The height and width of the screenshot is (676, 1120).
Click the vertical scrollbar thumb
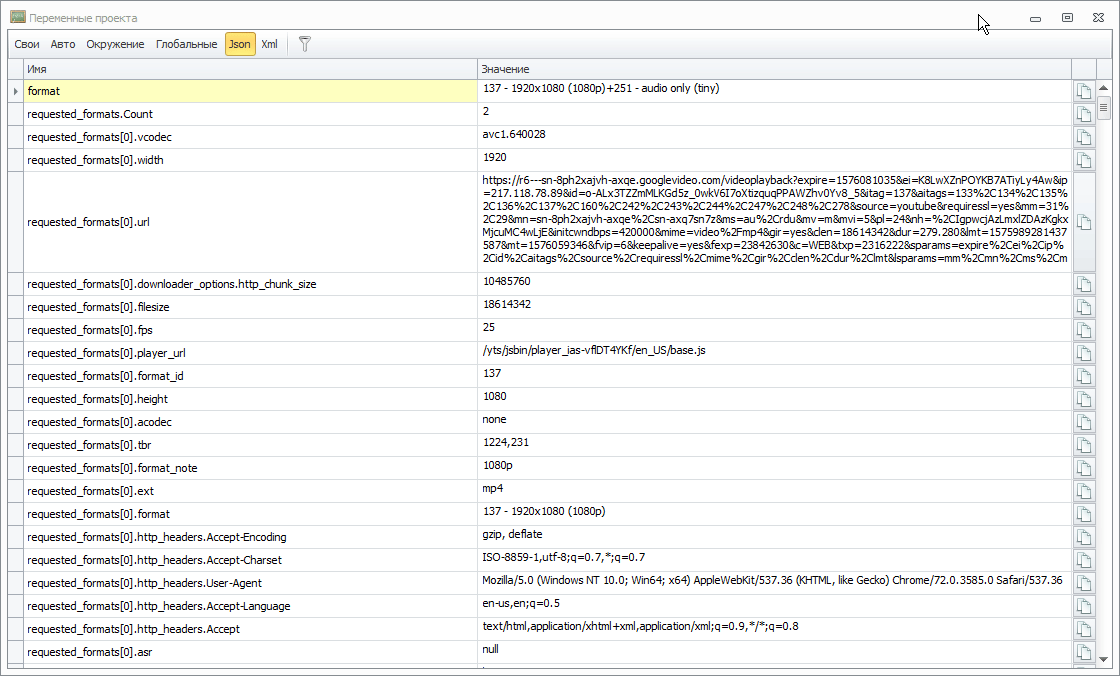point(1104,108)
